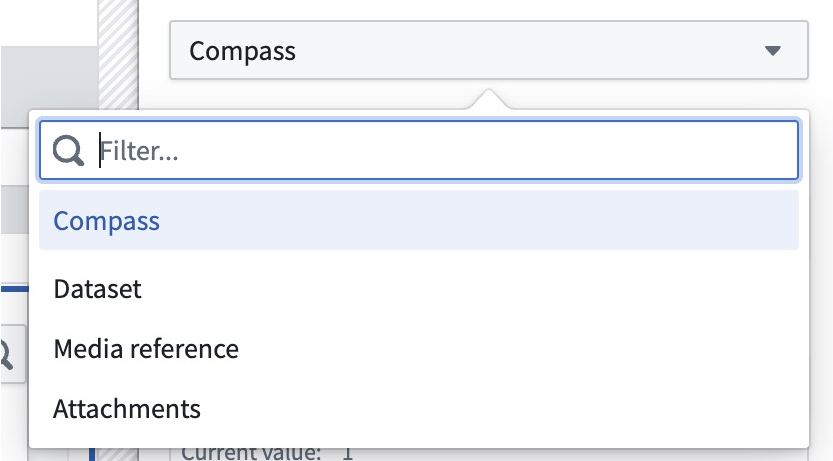
Task: Click the blue horizontal tab indicator at left
Action: pos(14,289)
